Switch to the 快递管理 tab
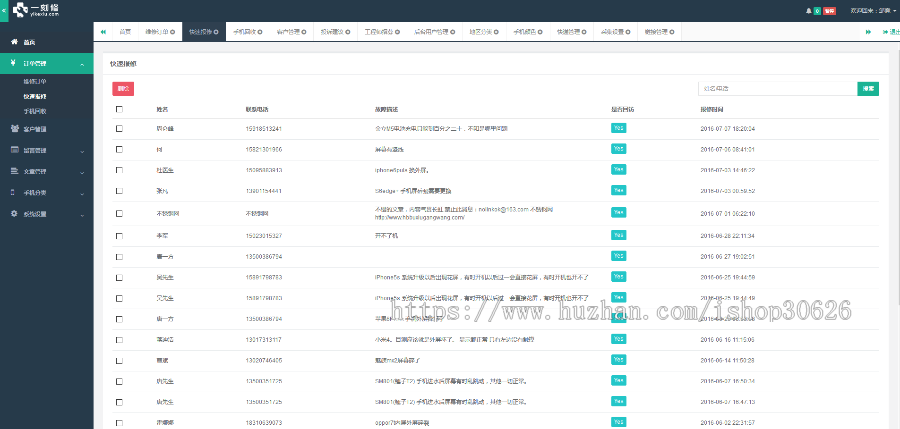The height and width of the screenshot is (429, 900). 572,32
